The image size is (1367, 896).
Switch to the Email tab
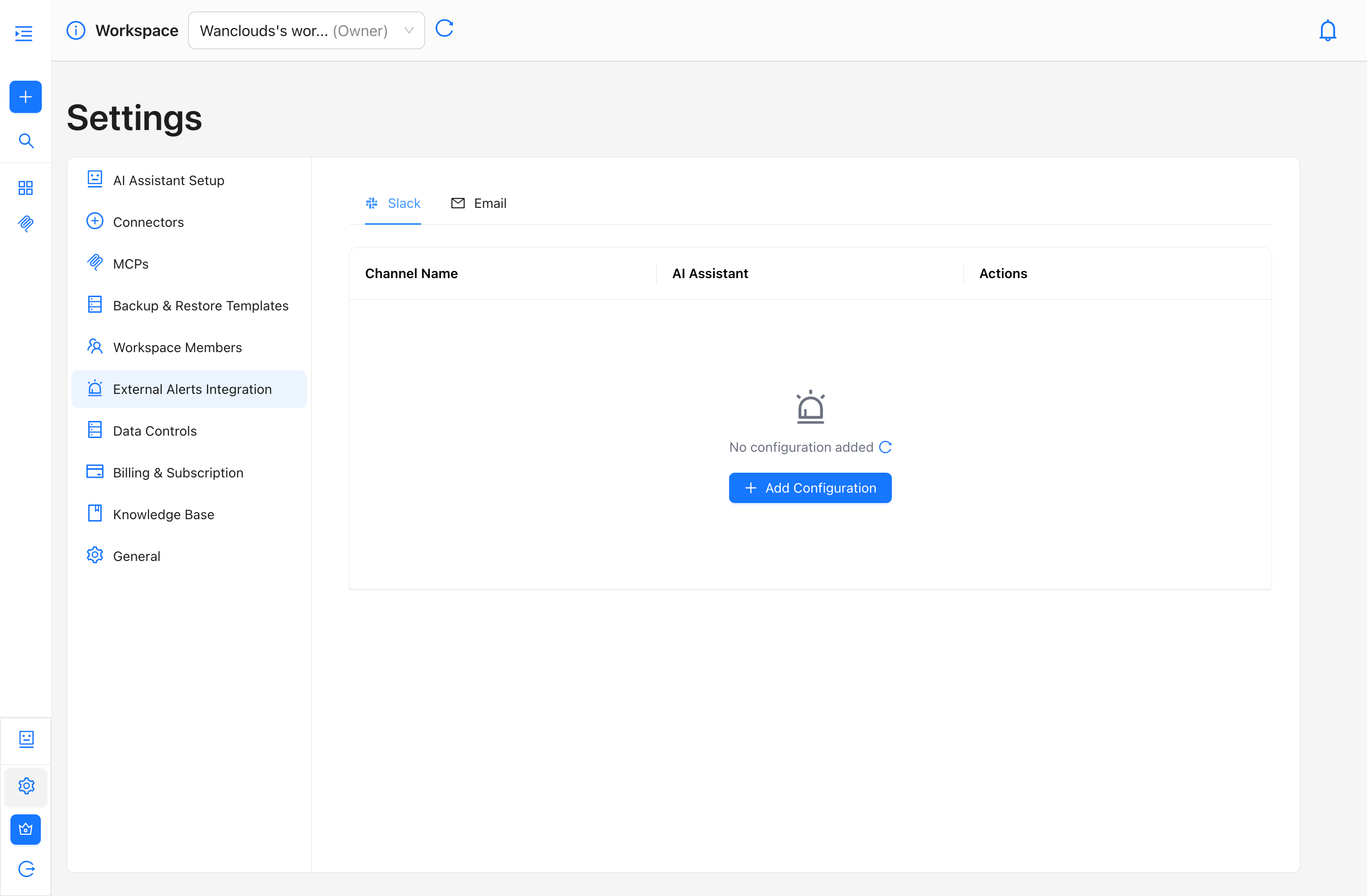coord(479,203)
